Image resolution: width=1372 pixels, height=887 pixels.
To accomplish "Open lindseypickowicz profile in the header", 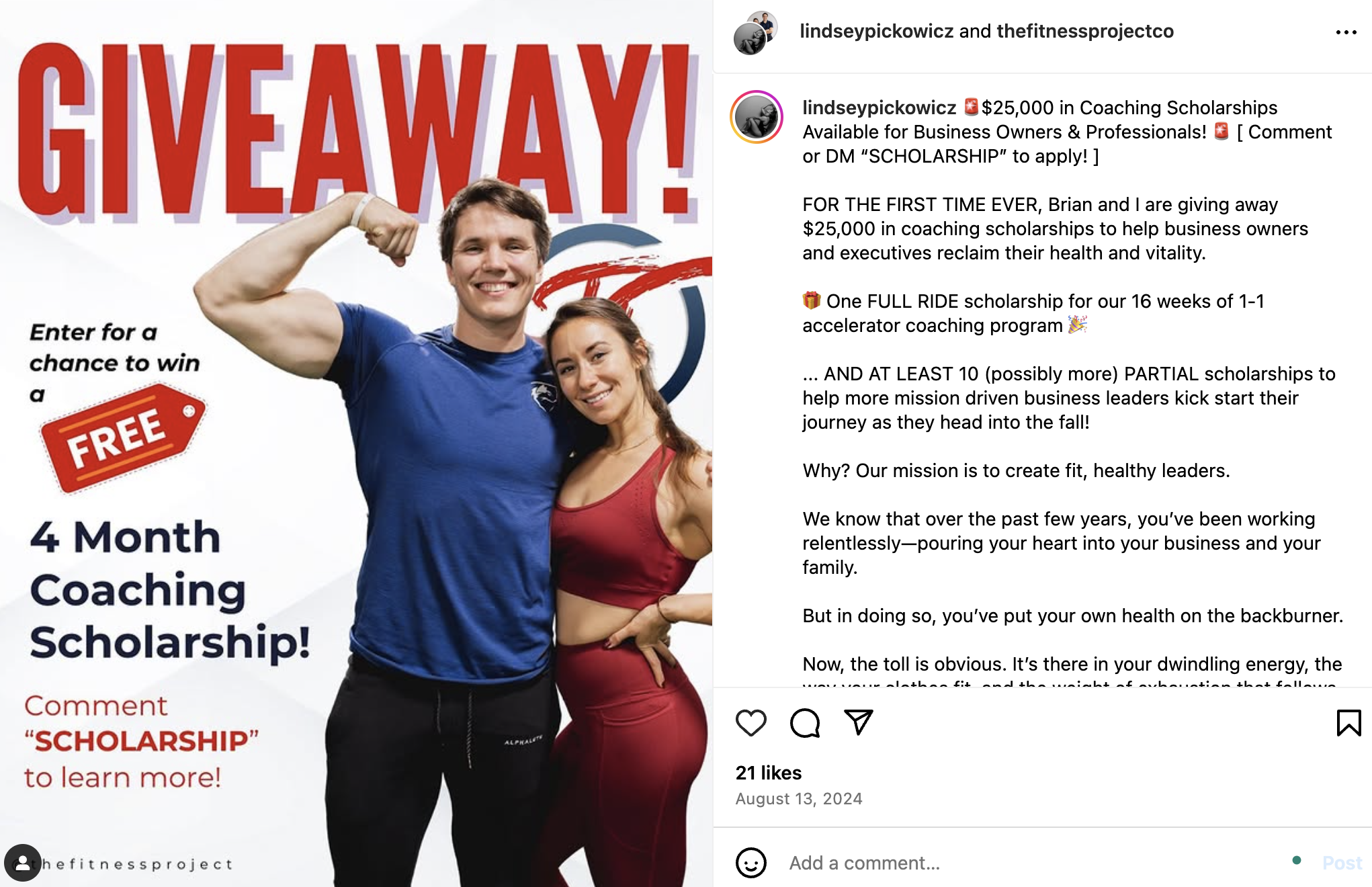I will pyautogui.click(x=876, y=31).
